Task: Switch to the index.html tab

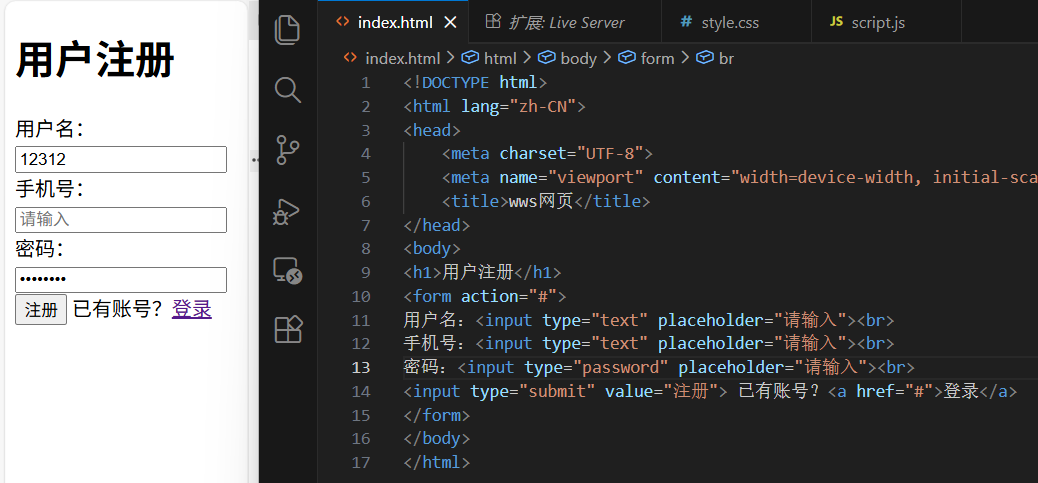Action: click(x=393, y=22)
